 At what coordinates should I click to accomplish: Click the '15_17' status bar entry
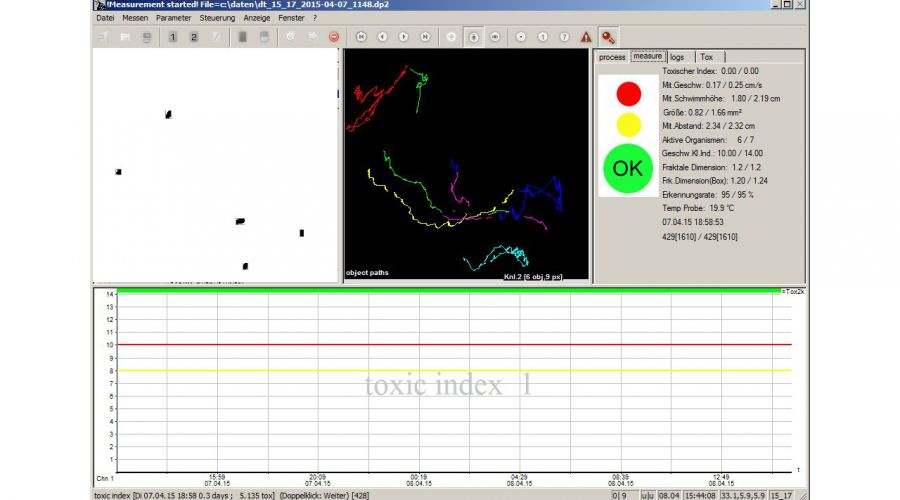click(781, 495)
